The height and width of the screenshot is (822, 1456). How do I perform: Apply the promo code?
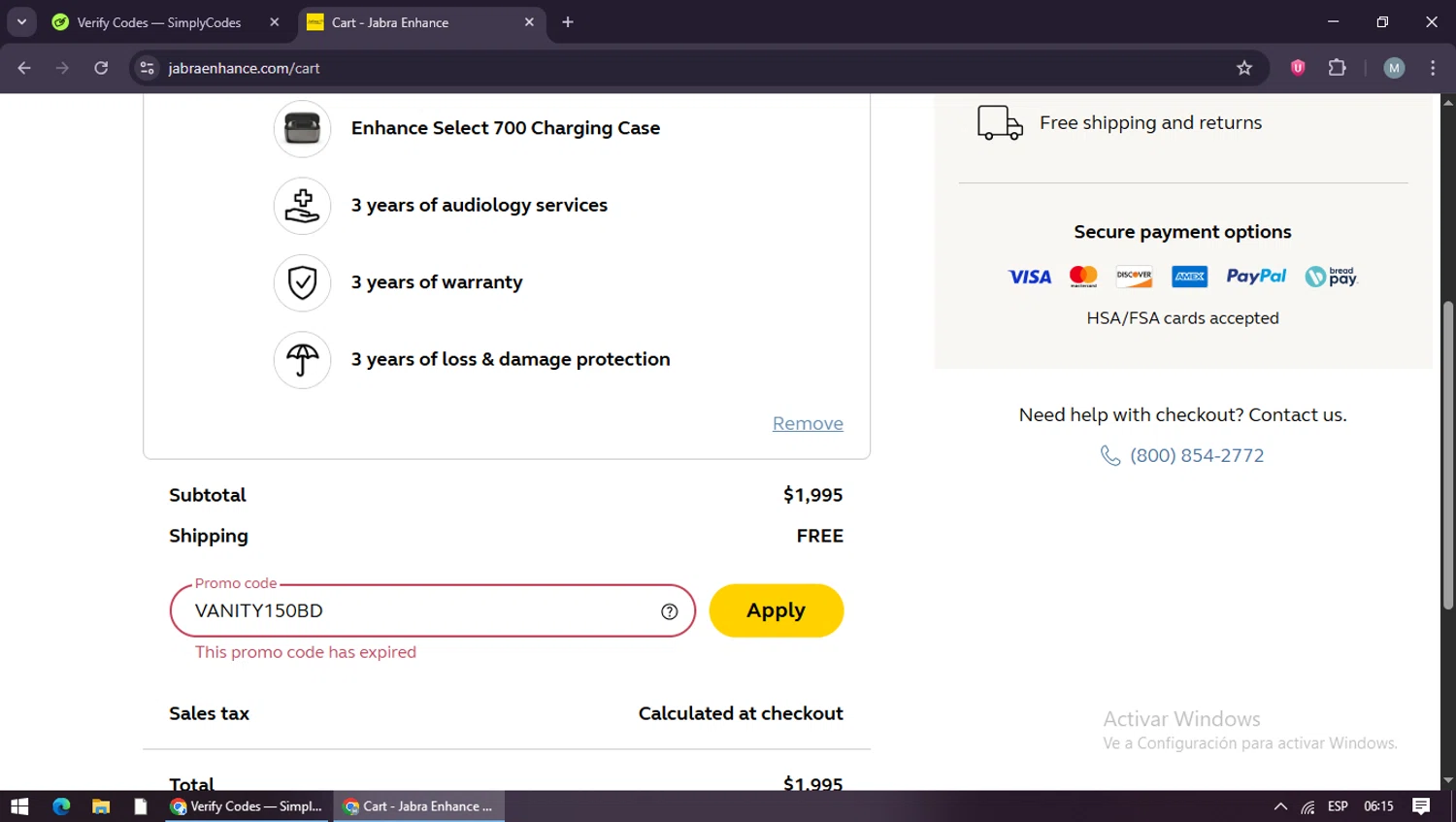tap(777, 610)
